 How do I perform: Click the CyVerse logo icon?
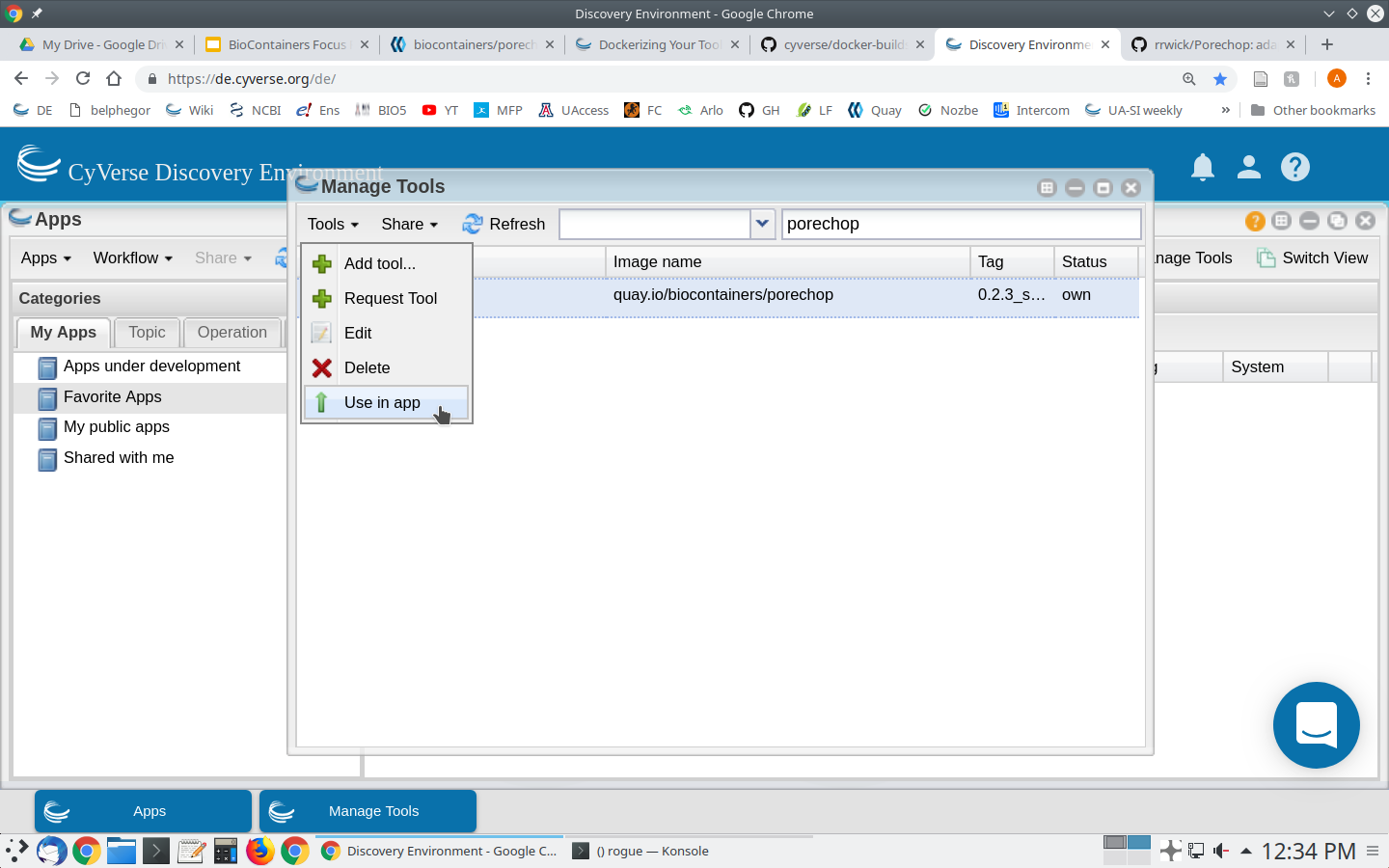[39, 164]
